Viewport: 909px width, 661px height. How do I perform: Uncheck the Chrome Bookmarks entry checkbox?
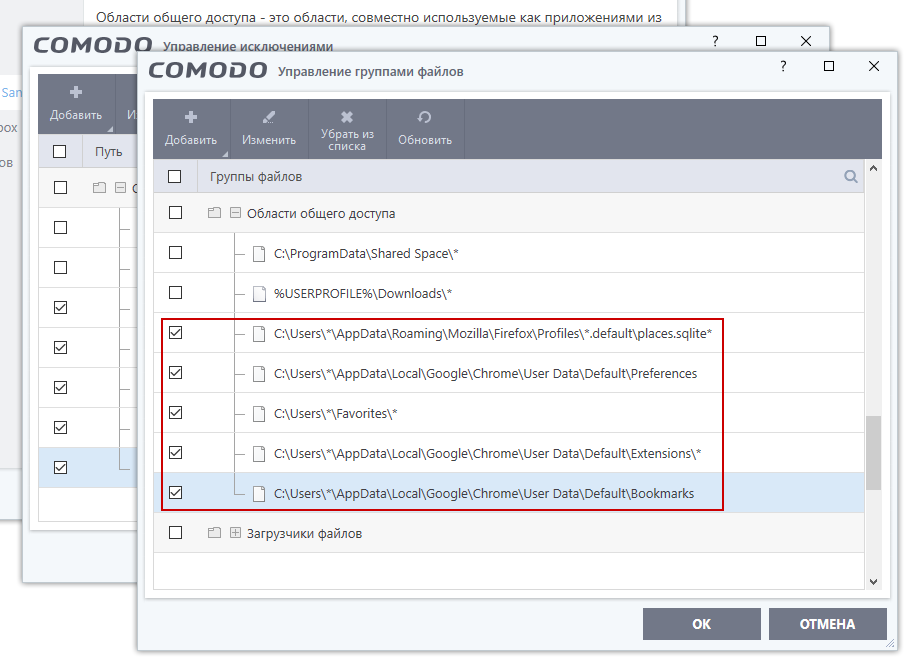point(175,493)
